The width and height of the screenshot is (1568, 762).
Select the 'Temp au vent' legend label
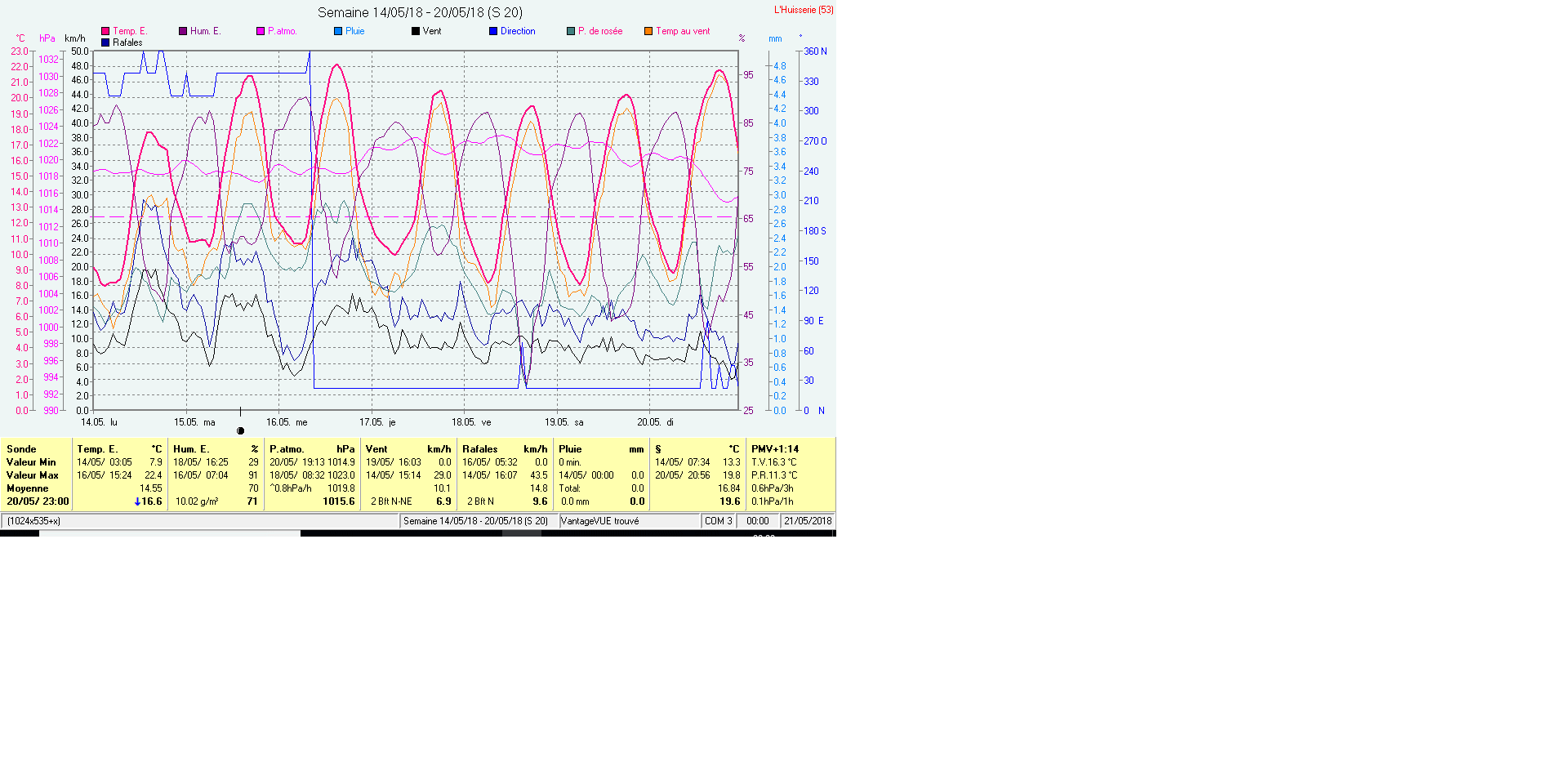tap(683, 31)
